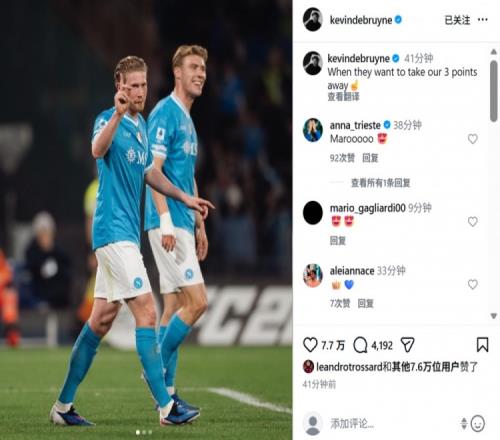500x440 pixels.
Task: Reply to anna_trieste's comment via 回复
Action: (x=370, y=158)
